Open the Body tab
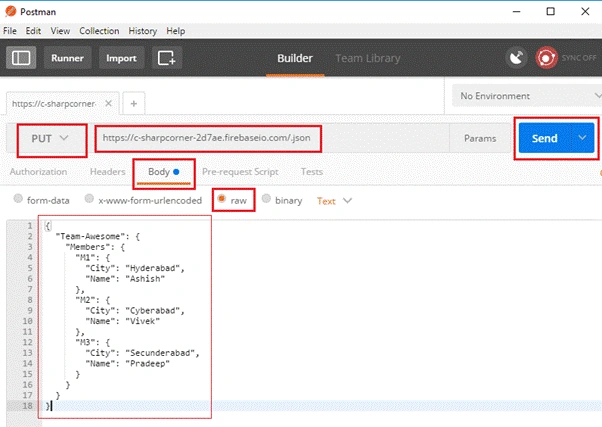This screenshot has width=602, height=427. click(x=164, y=172)
